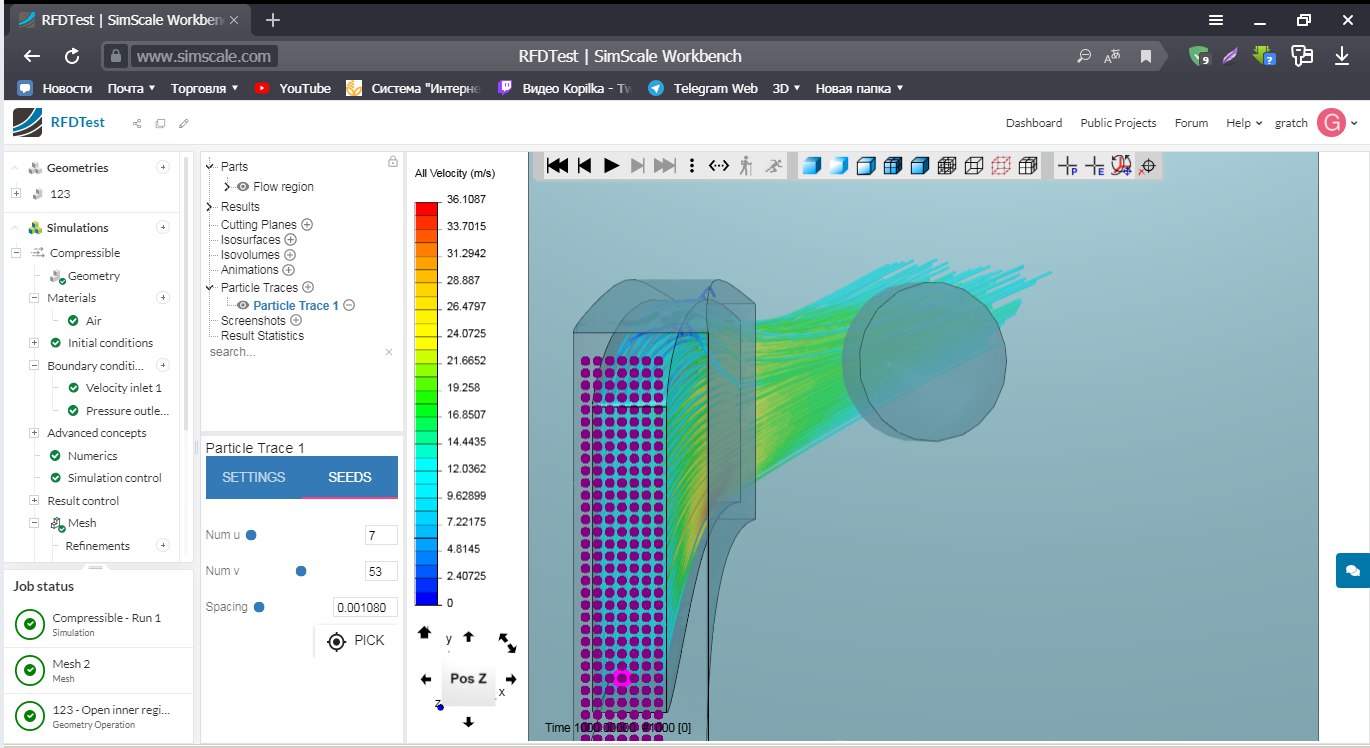Click the Num v slider handle

(301, 571)
